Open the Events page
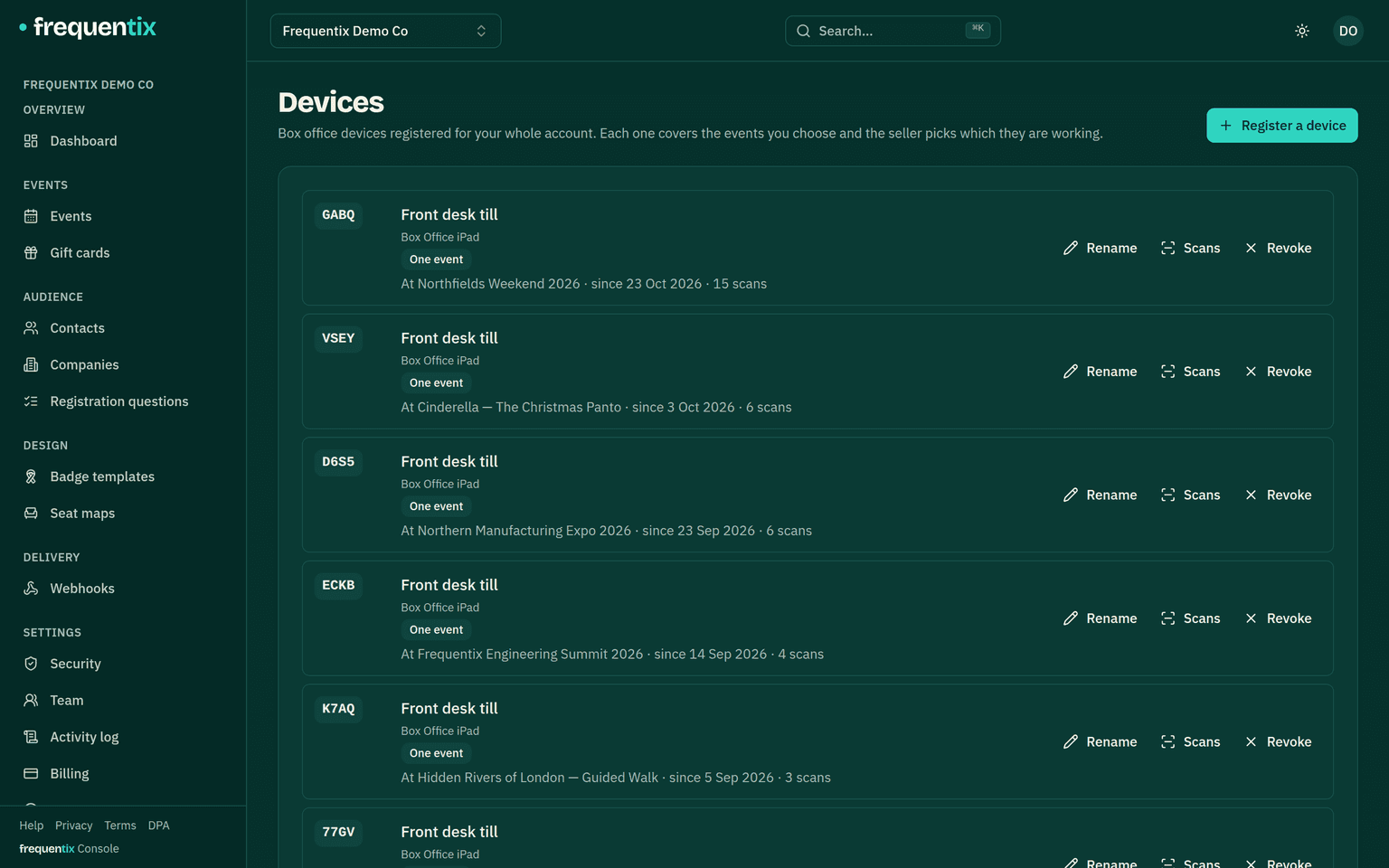Screen dimensions: 1389x868 point(123,216)
